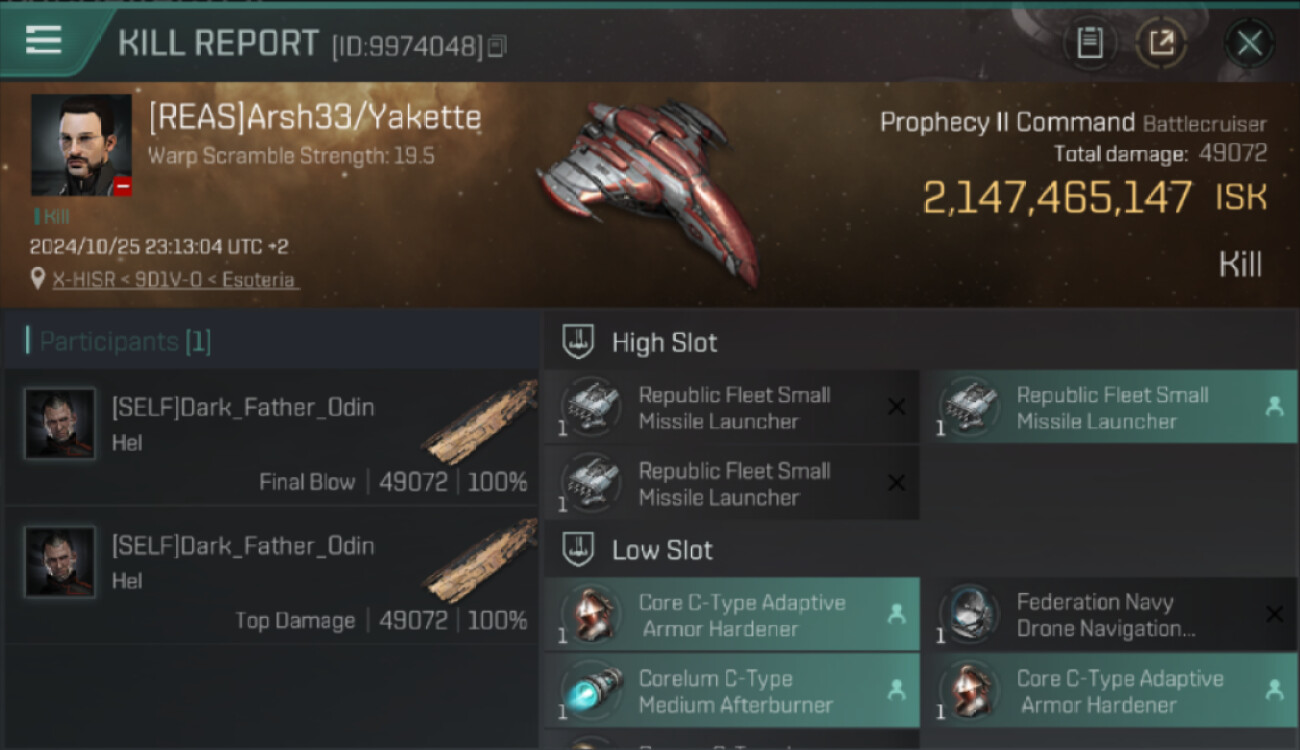Select Core C-Type Adaptive Armor Hardener on left
1300x750 pixels.
(x=732, y=615)
